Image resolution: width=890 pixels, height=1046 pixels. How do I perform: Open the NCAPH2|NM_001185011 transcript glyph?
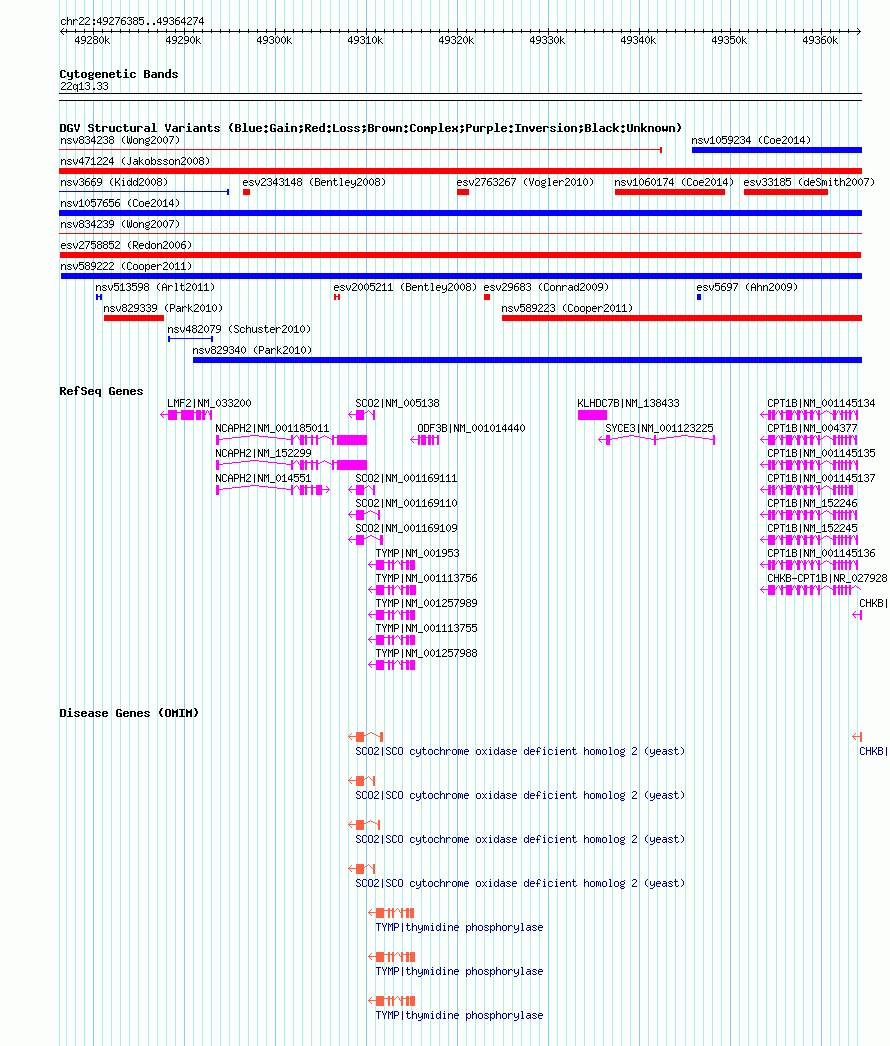292,440
